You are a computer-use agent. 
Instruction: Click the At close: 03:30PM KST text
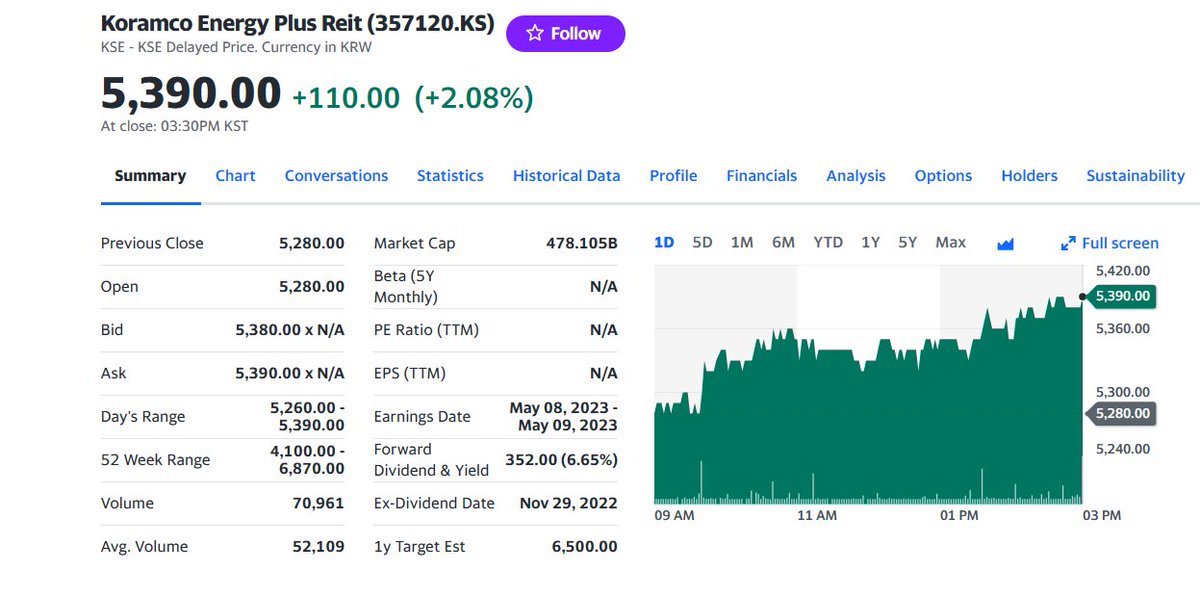174,126
